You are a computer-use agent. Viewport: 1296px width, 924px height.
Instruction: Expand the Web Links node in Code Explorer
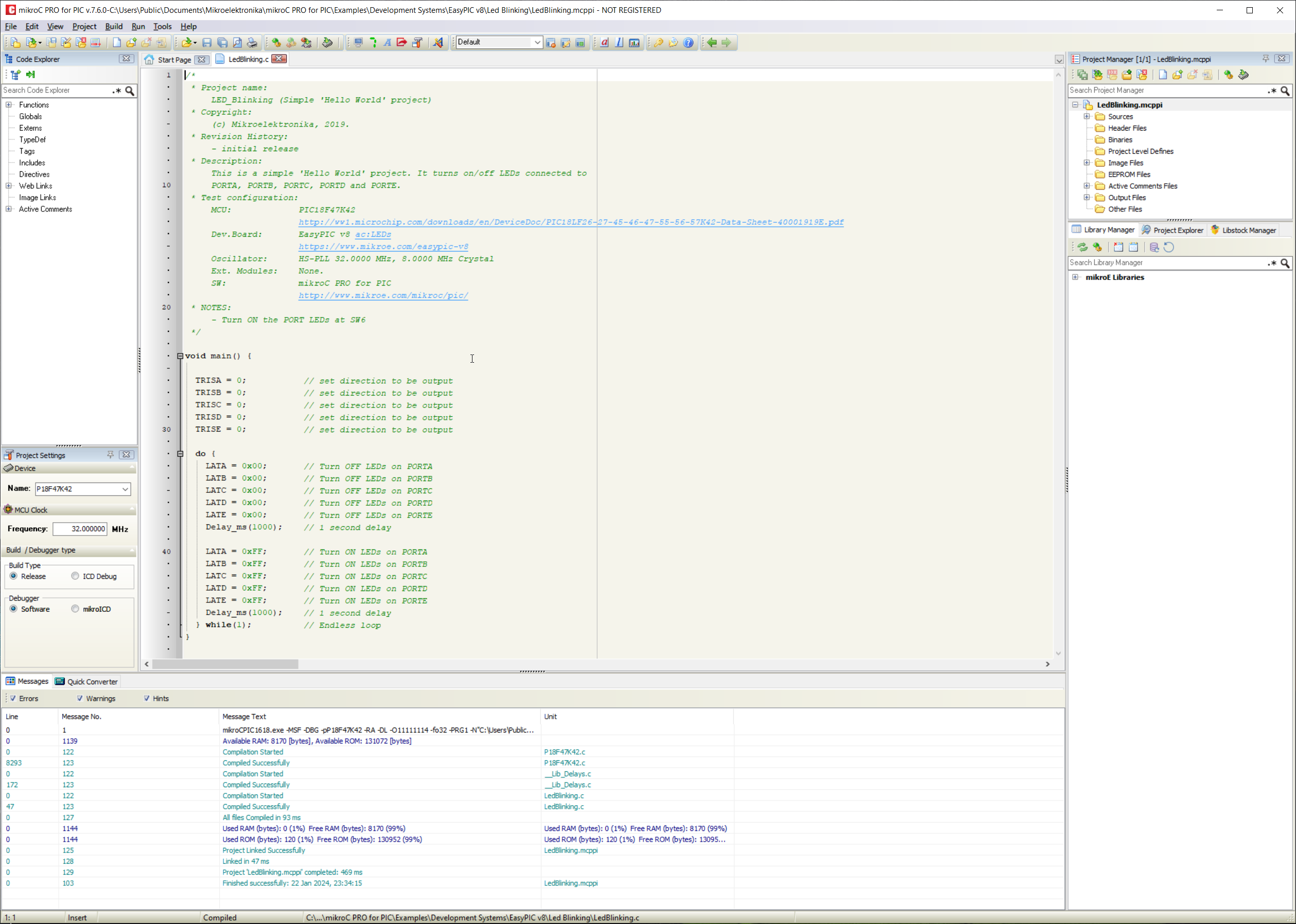[x=9, y=186]
